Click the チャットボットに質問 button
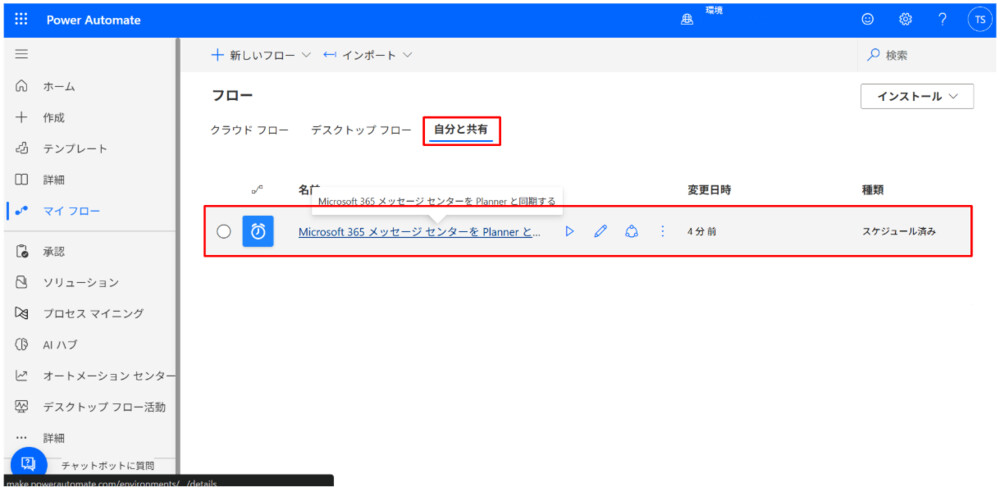Screen dimensions: 1000x492 coord(108,466)
